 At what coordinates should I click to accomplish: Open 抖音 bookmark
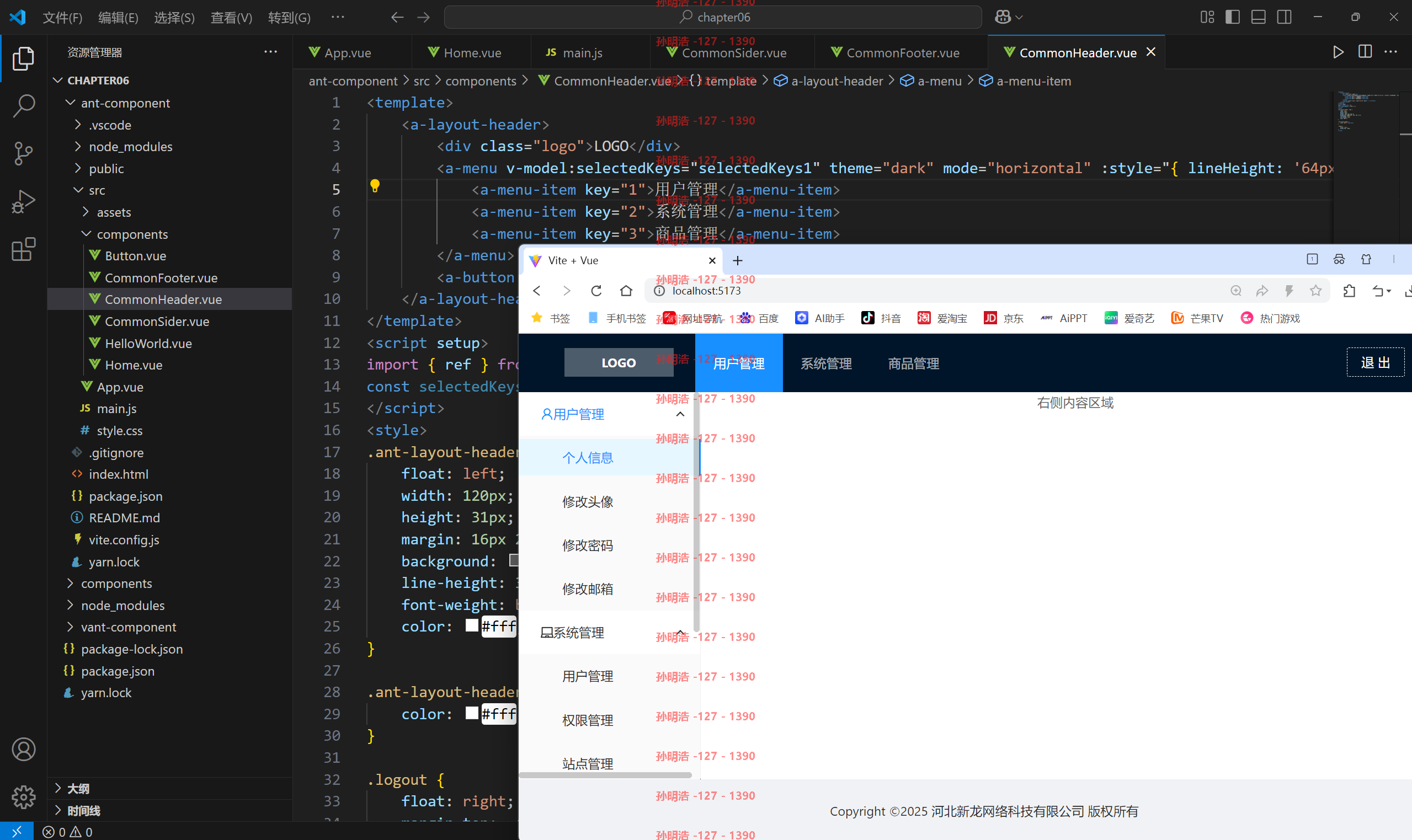(x=881, y=318)
